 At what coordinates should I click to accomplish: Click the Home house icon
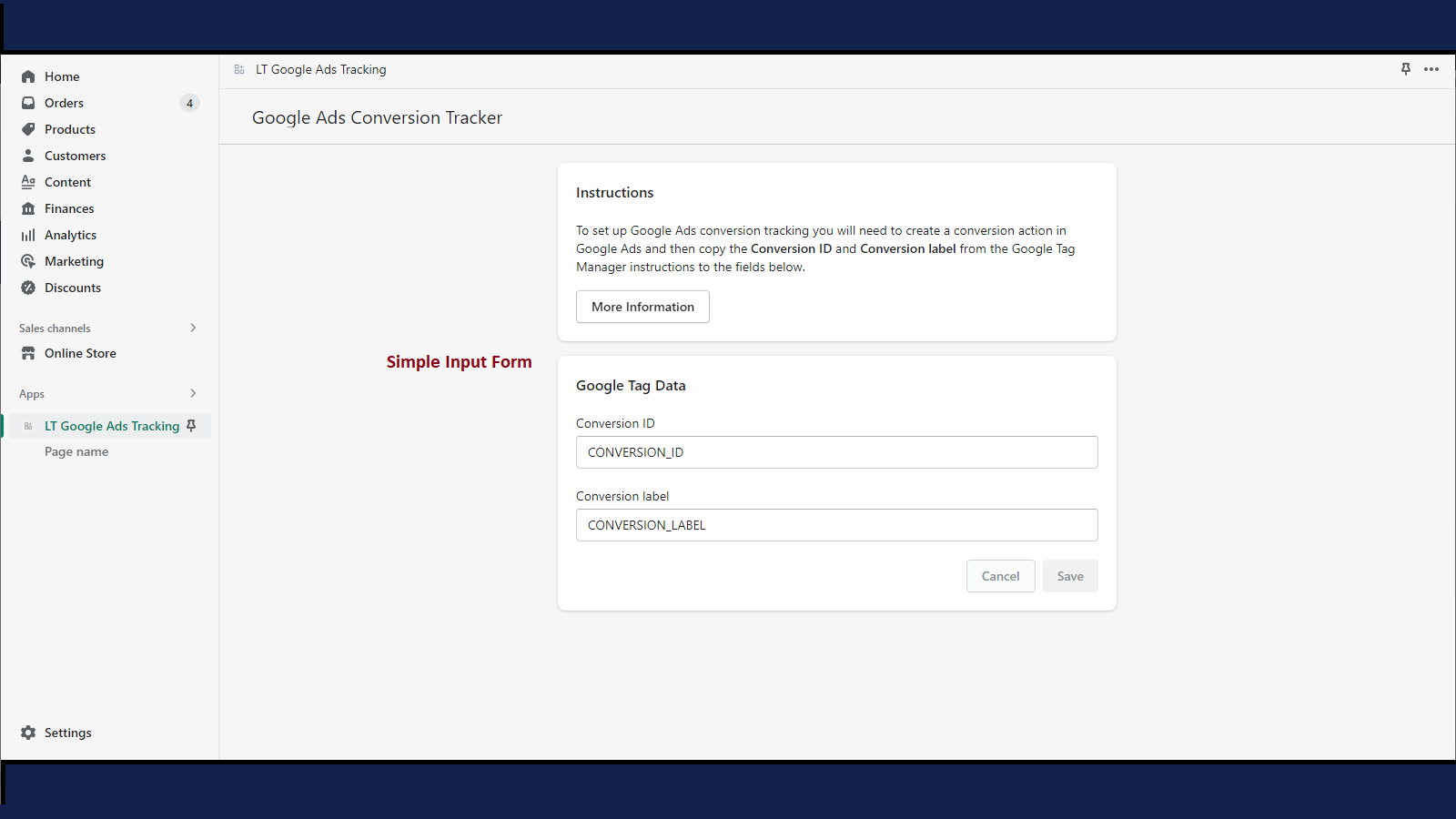(28, 76)
